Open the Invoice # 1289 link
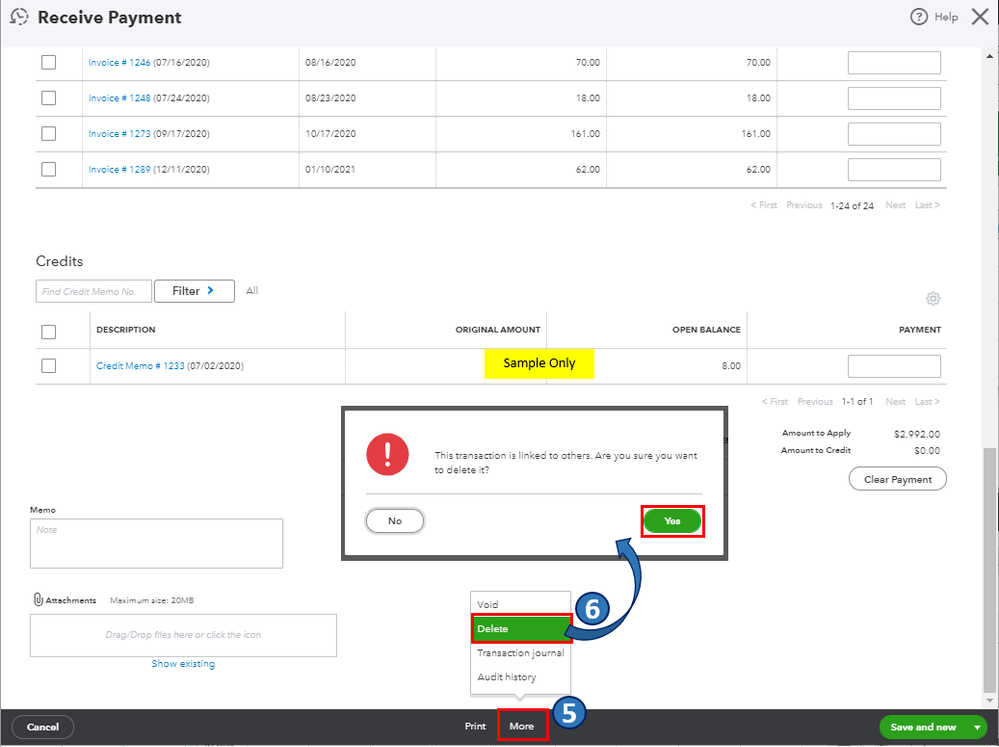 click(119, 170)
